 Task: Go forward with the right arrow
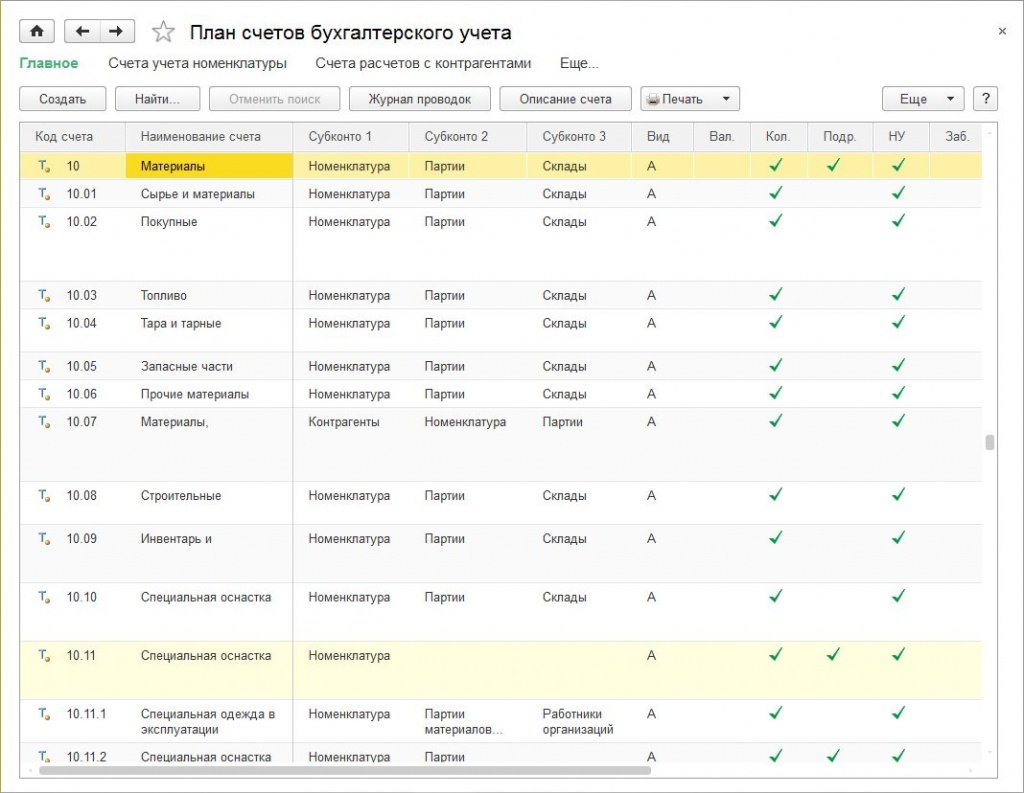click(x=116, y=32)
